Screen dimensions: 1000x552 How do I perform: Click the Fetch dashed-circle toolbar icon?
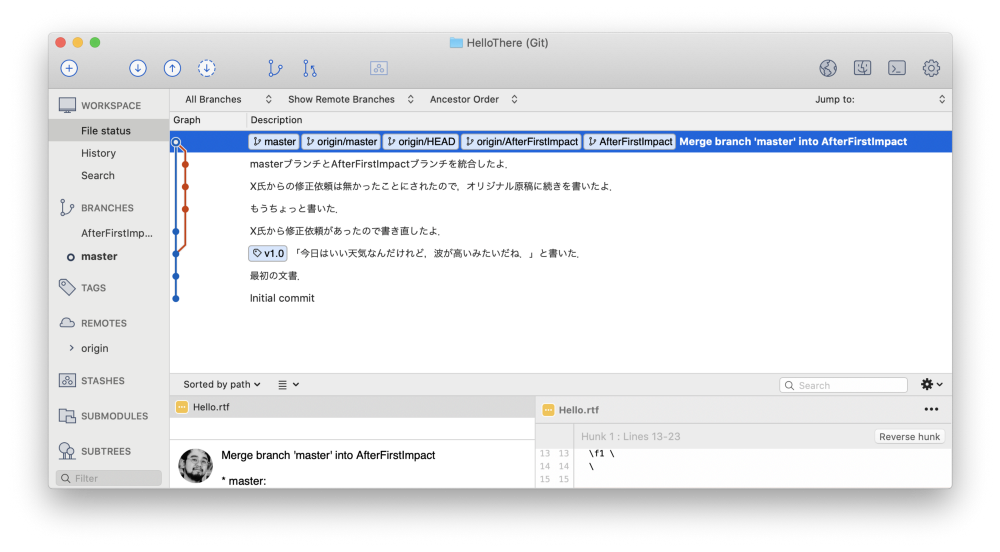207,68
